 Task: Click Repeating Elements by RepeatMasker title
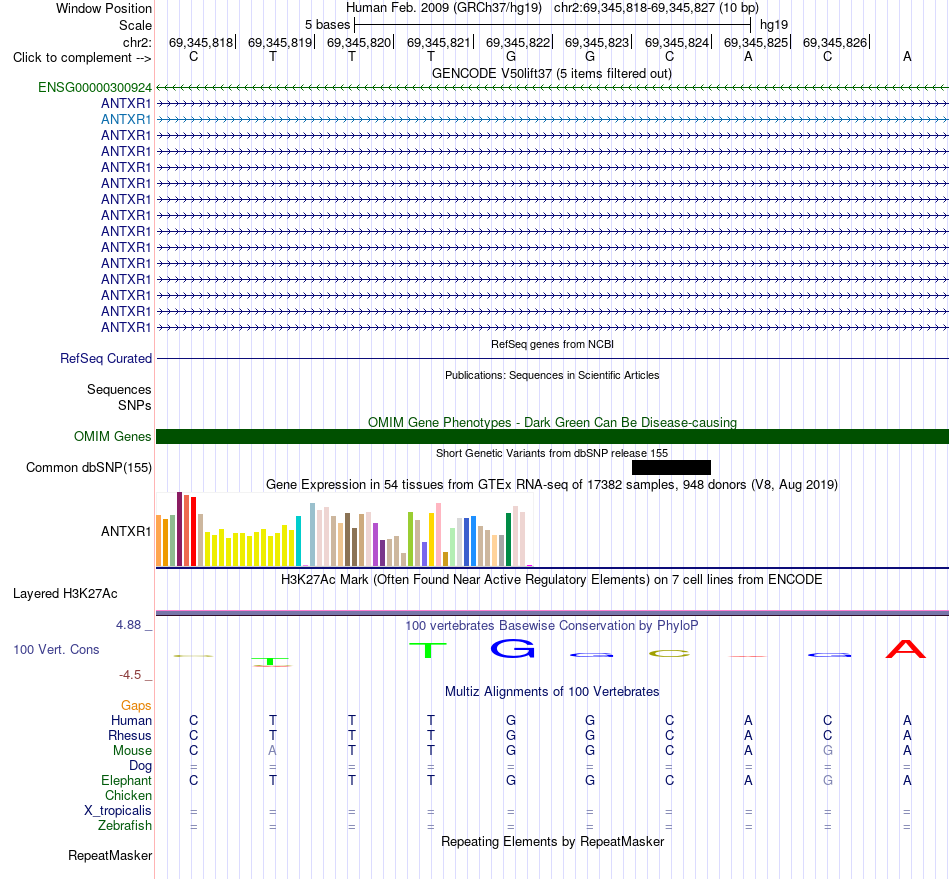(x=552, y=841)
